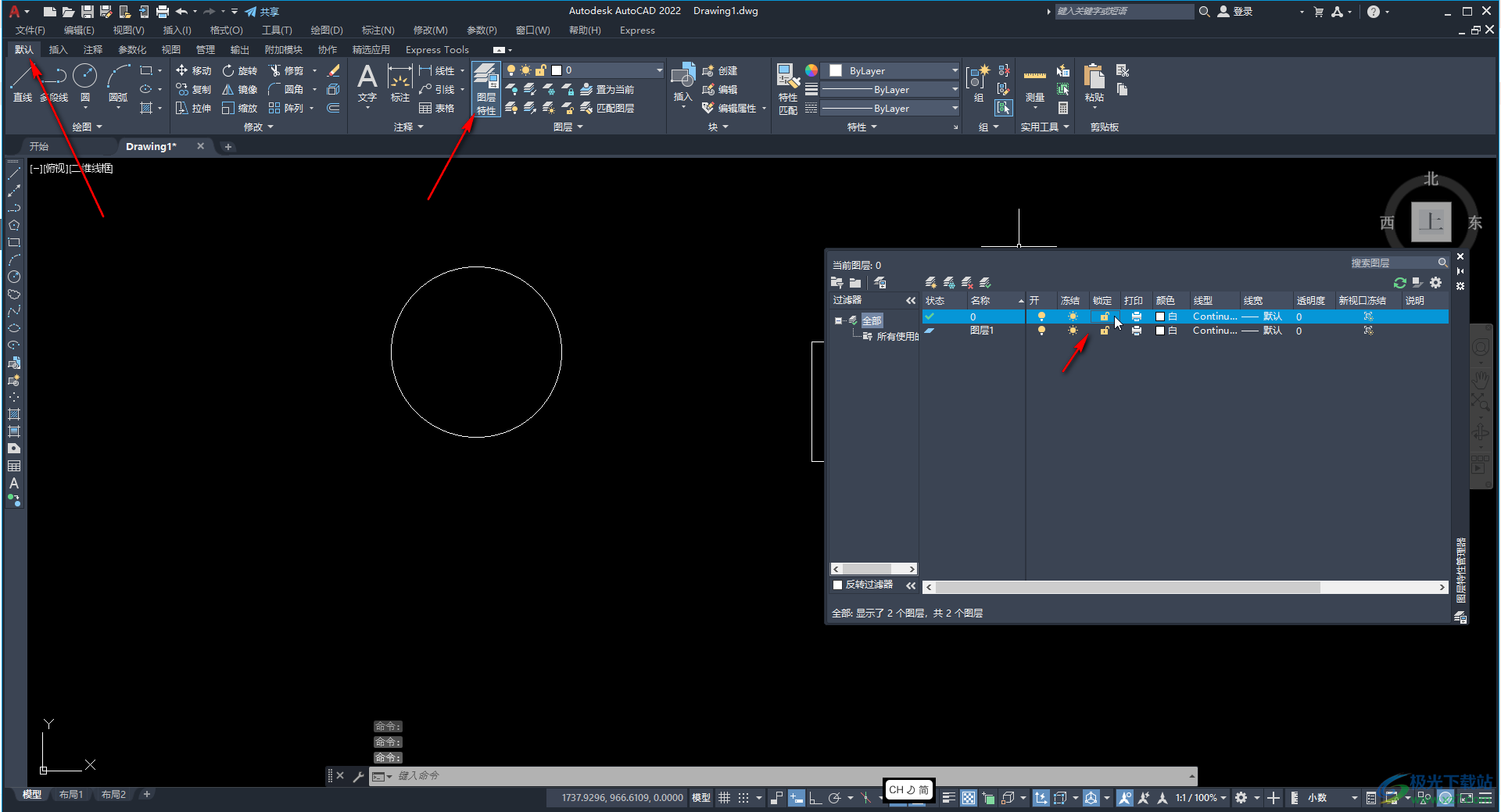The height and width of the screenshot is (812, 1501).
Task: Collapse the filter (过滤器) pane chevron
Action: [x=911, y=300]
